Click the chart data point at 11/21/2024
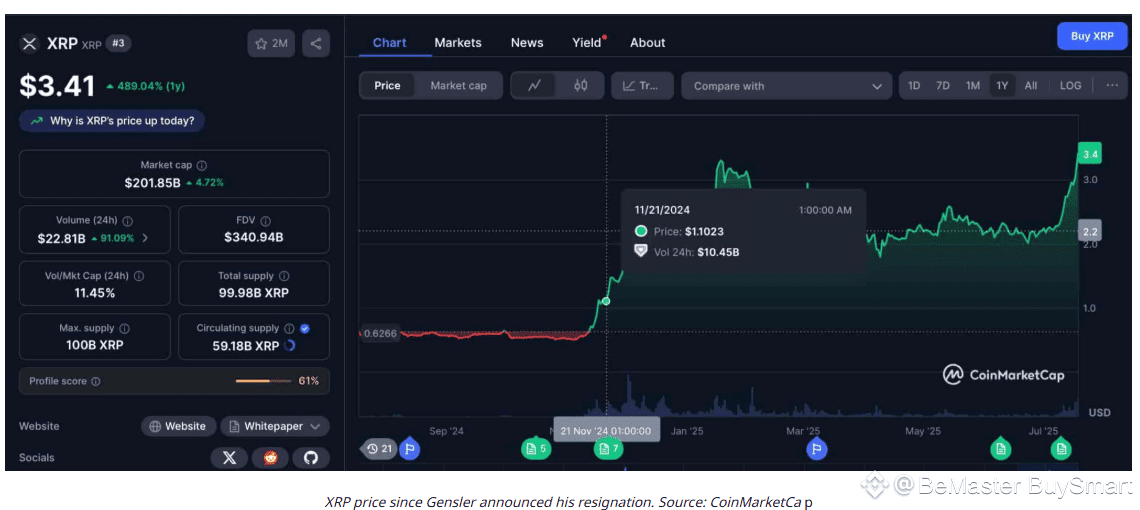The height and width of the screenshot is (510, 1140). coord(606,301)
